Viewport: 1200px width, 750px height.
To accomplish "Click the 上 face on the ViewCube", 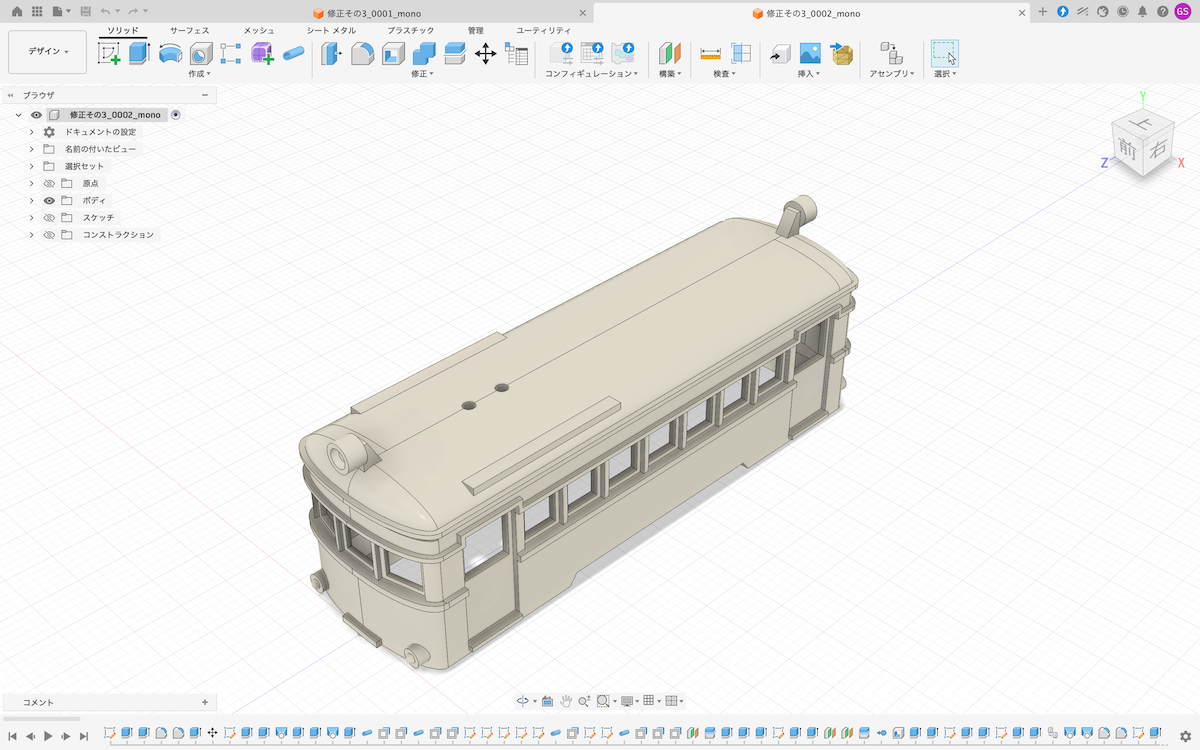I will 1143,122.
